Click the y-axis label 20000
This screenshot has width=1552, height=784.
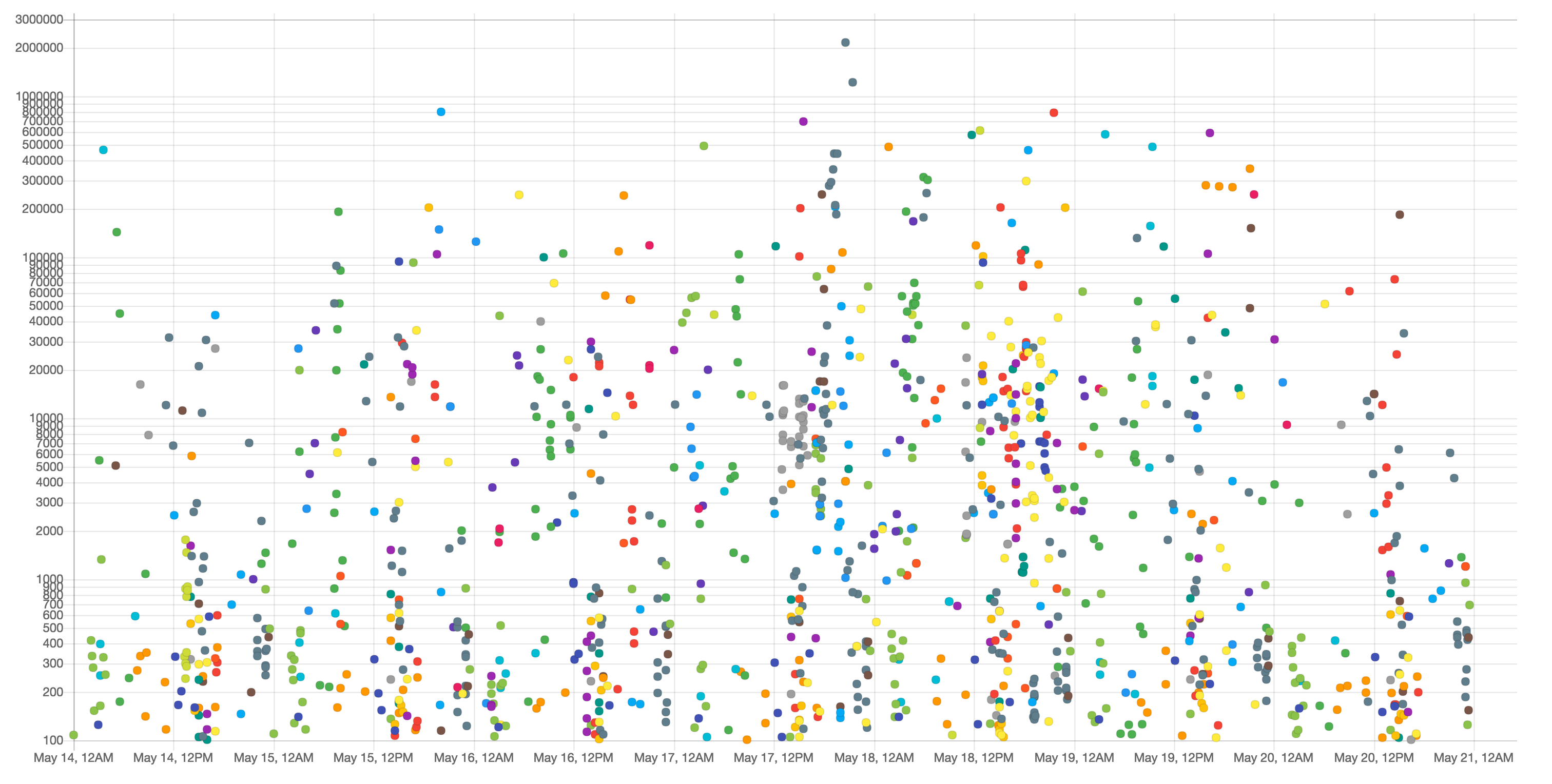click(x=46, y=370)
